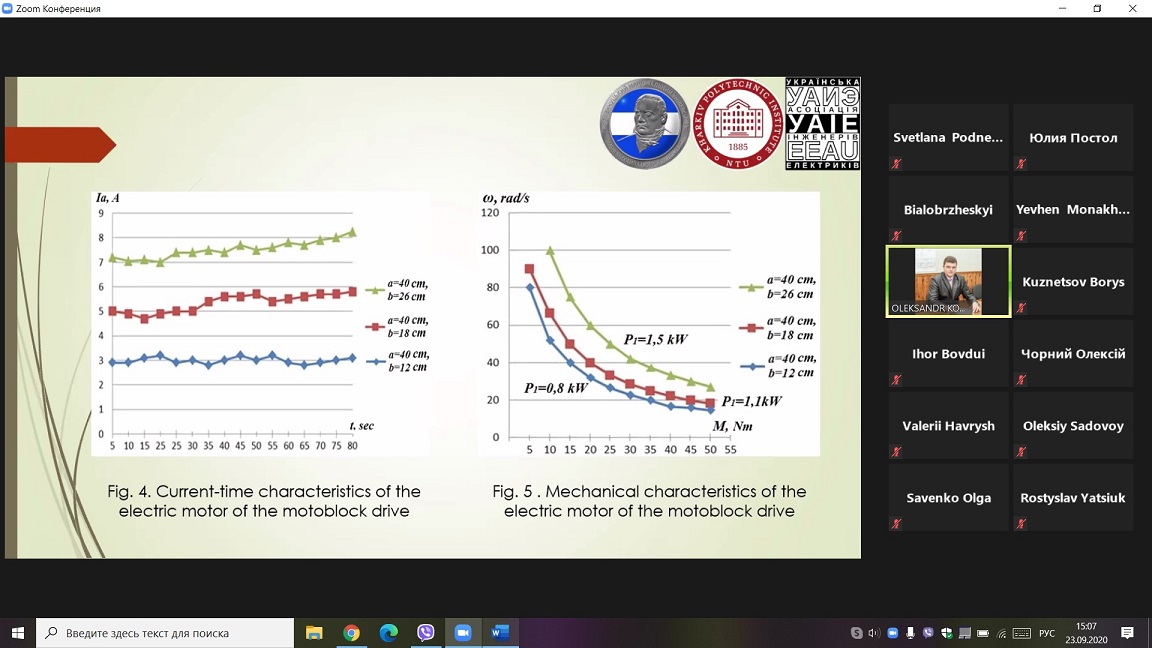The width and height of the screenshot is (1152, 648).
Task: Click the Fig. 4 caption text
Action: tap(264, 501)
